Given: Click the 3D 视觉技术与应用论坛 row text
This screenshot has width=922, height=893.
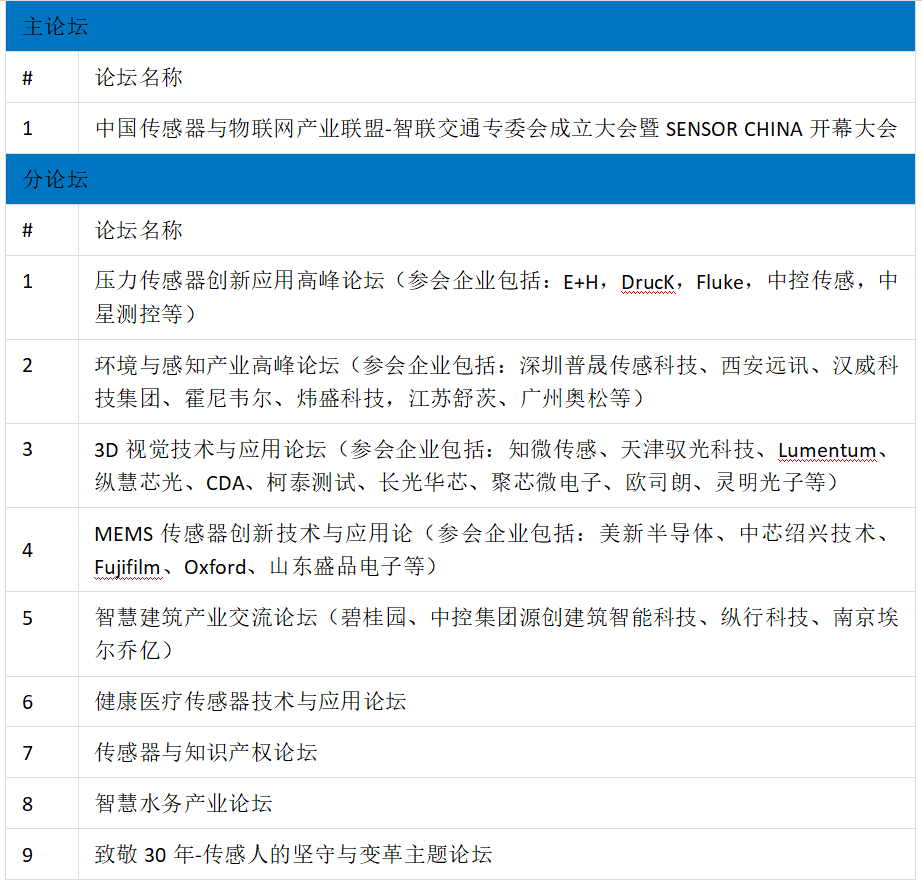Looking at the screenshot, I should click(493, 466).
